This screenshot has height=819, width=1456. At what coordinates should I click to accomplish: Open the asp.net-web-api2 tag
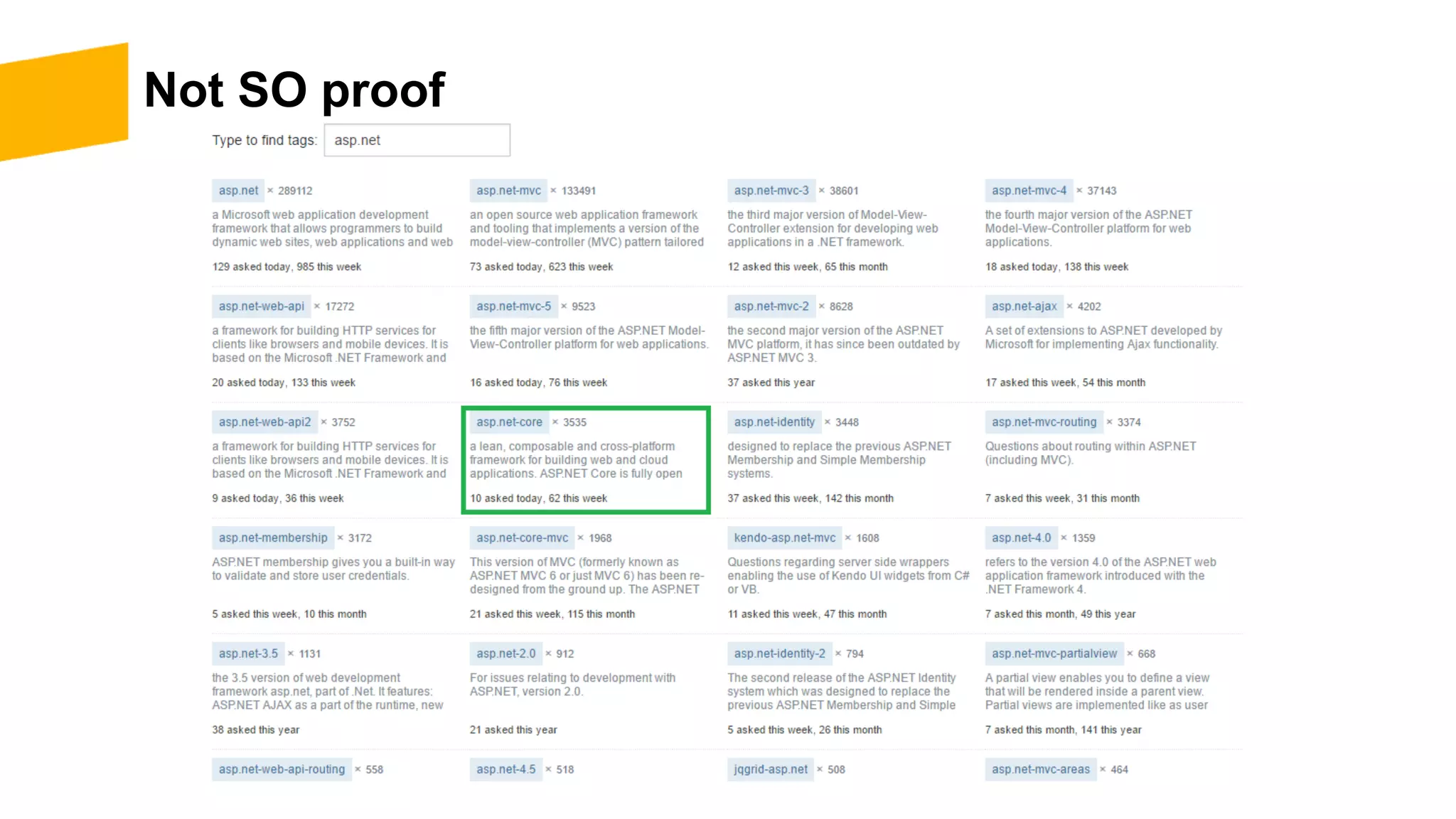[x=264, y=422]
